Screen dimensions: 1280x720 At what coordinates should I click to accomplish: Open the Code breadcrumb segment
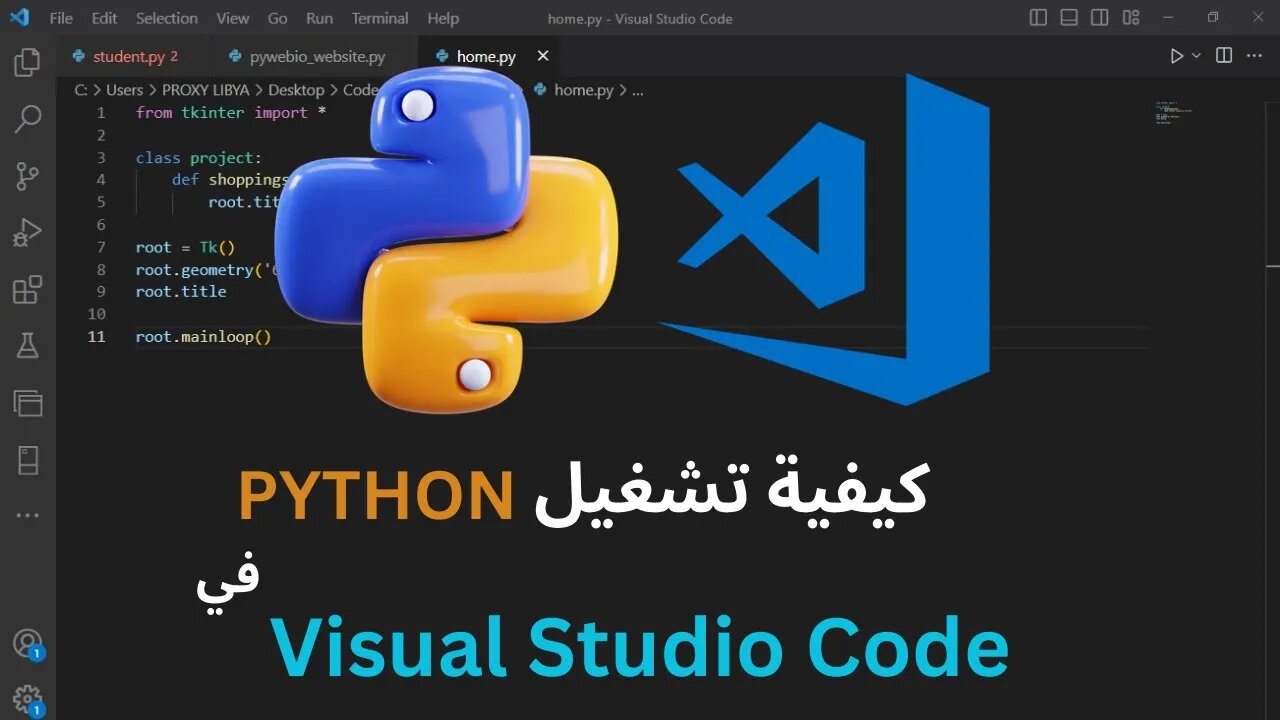(360, 90)
